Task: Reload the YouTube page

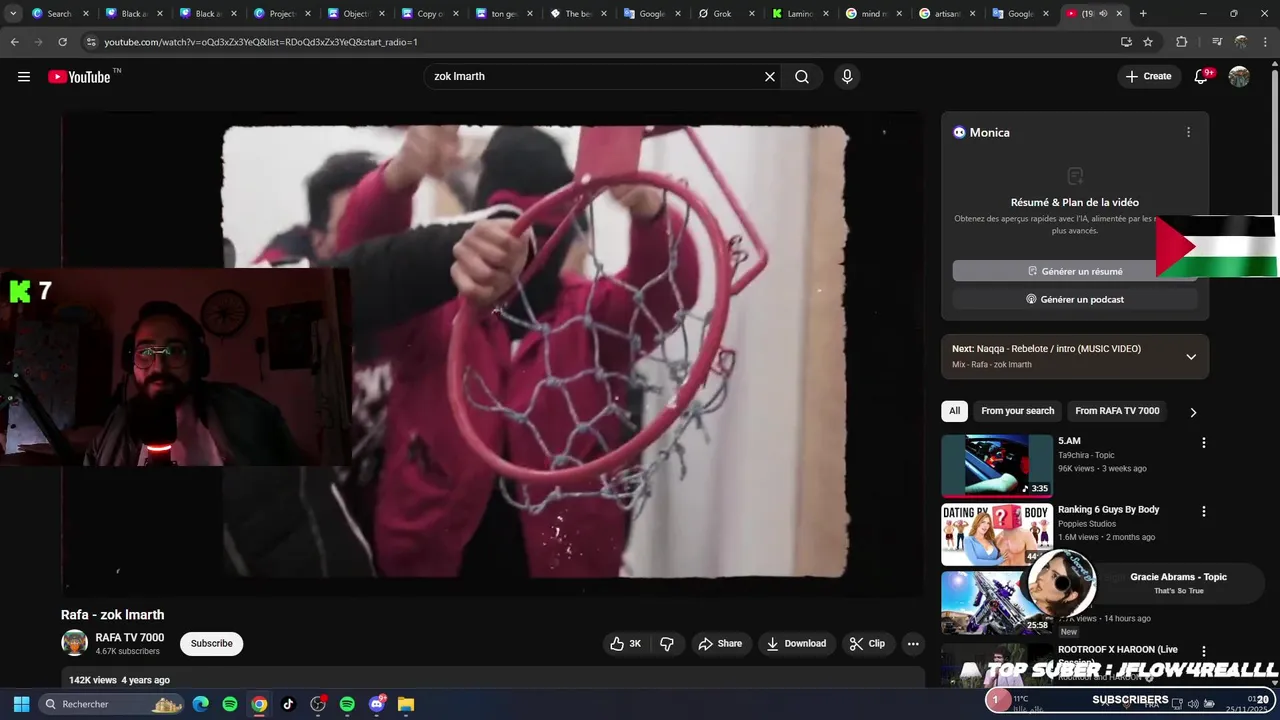Action: tap(62, 42)
